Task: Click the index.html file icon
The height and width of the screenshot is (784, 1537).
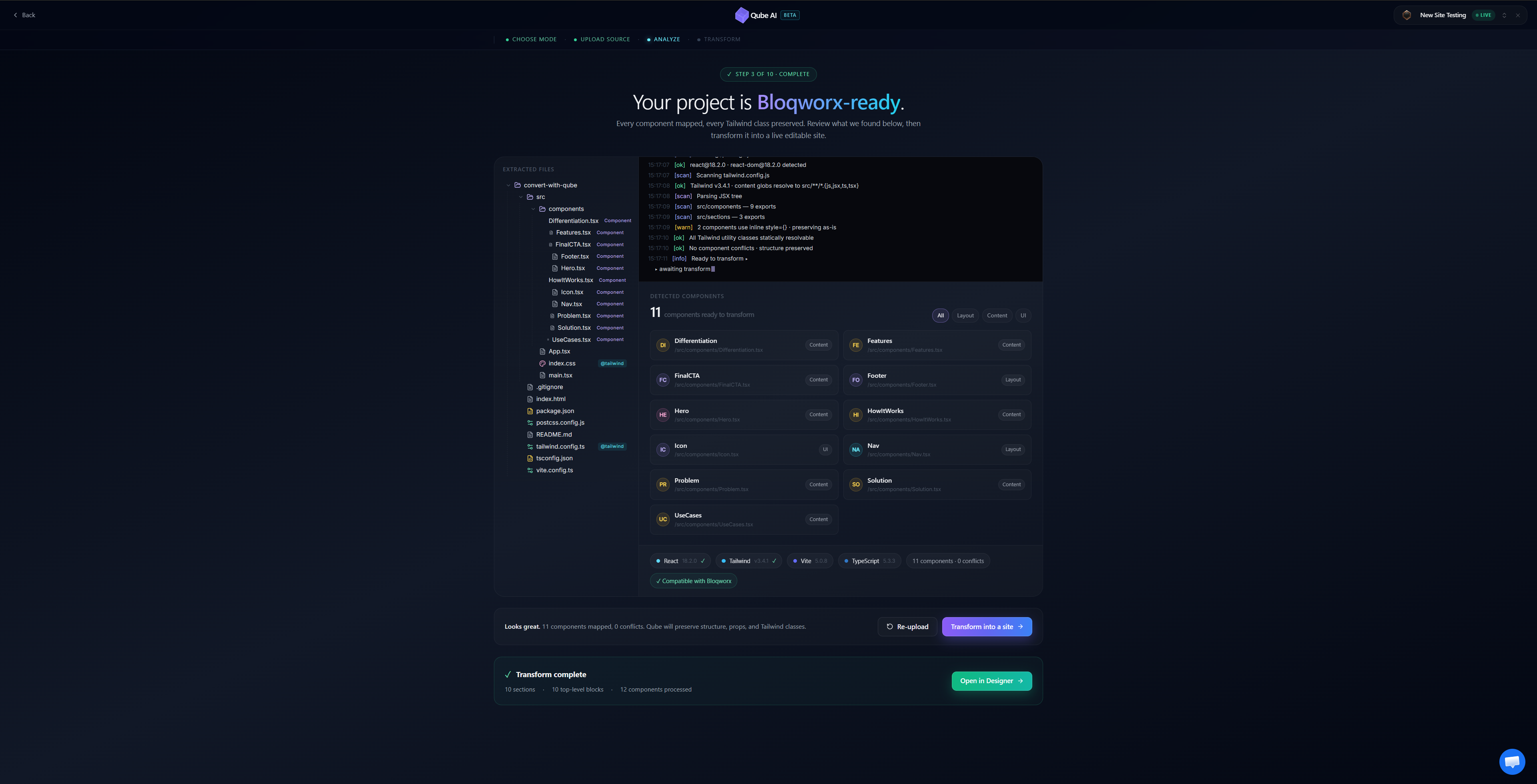Action: pyautogui.click(x=530, y=399)
